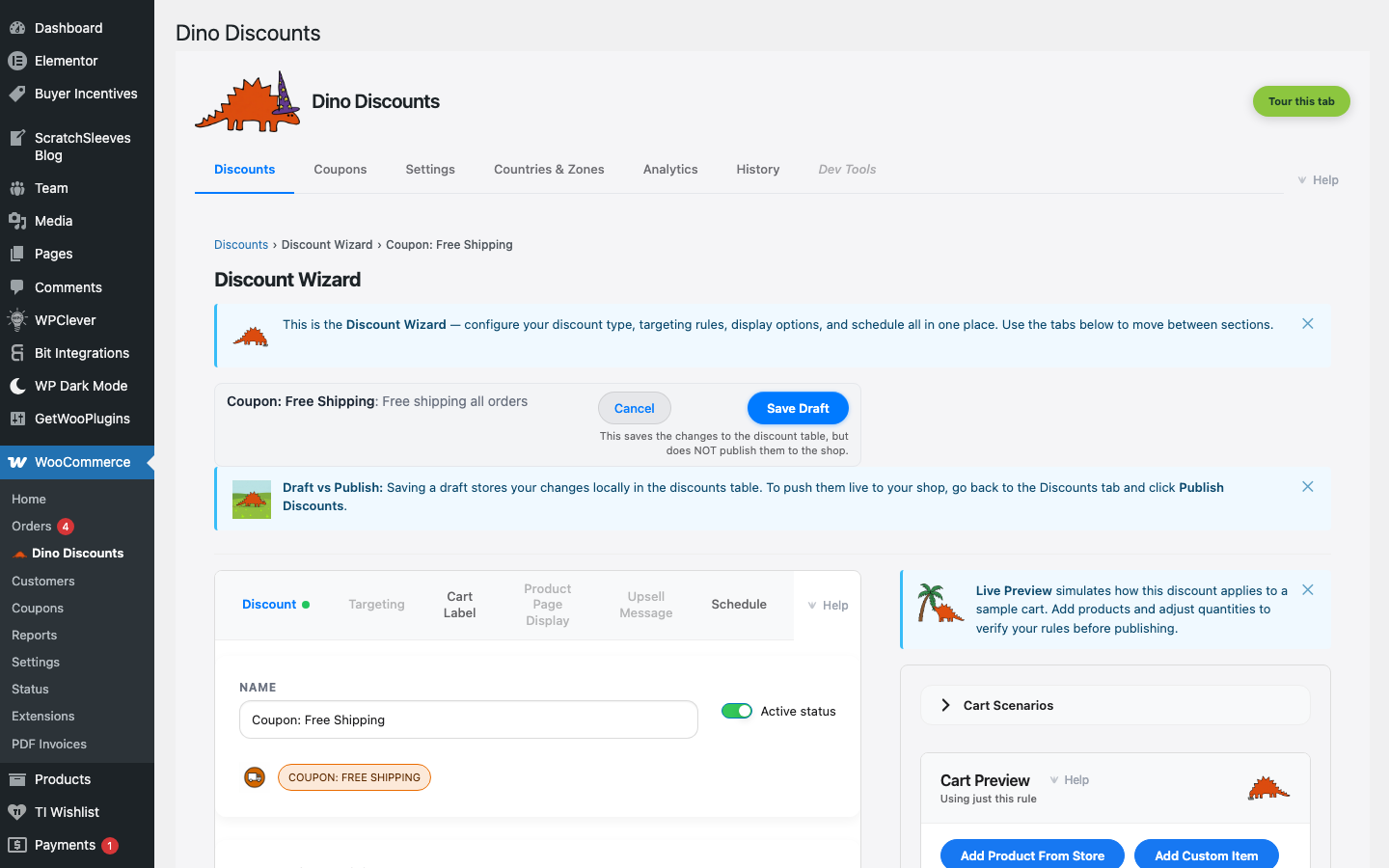Image resolution: width=1389 pixels, height=868 pixels.
Task: Open the Analytics tab
Action: pyautogui.click(x=670, y=170)
